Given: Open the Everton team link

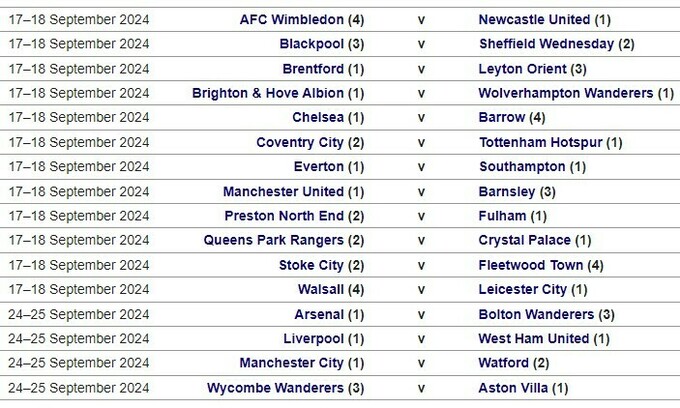Looking at the screenshot, I should [319, 166].
